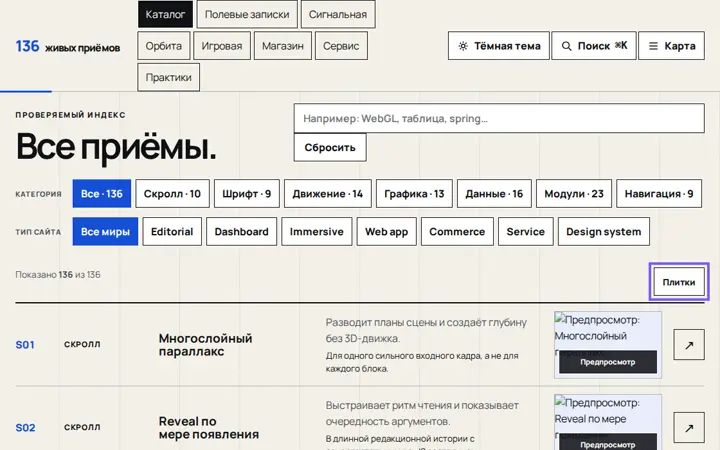This screenshot has width=720, height=450.
Task: Filter by Модули · 23 category
Action: (574, 193)
